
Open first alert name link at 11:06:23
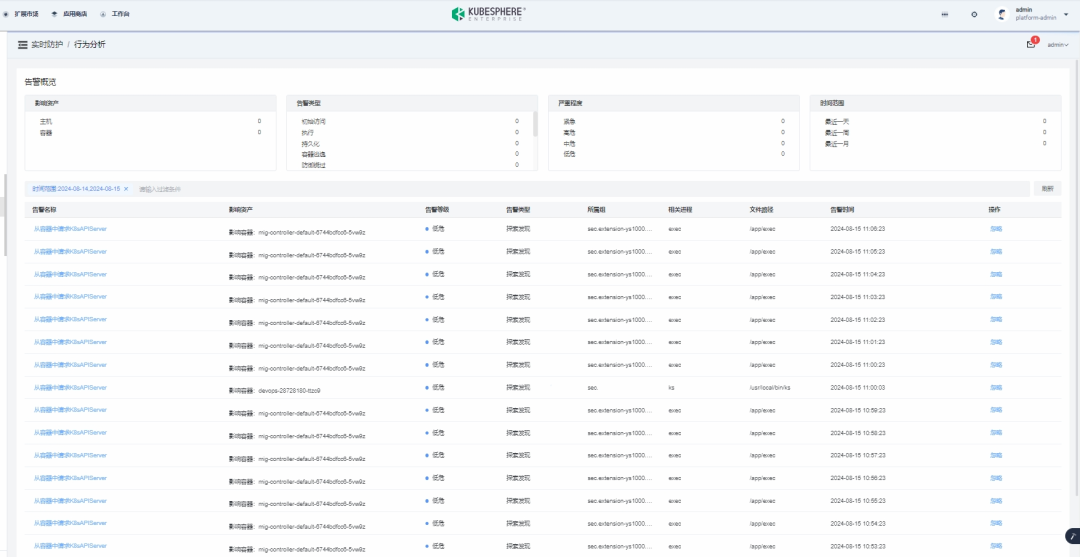(70, 228)
